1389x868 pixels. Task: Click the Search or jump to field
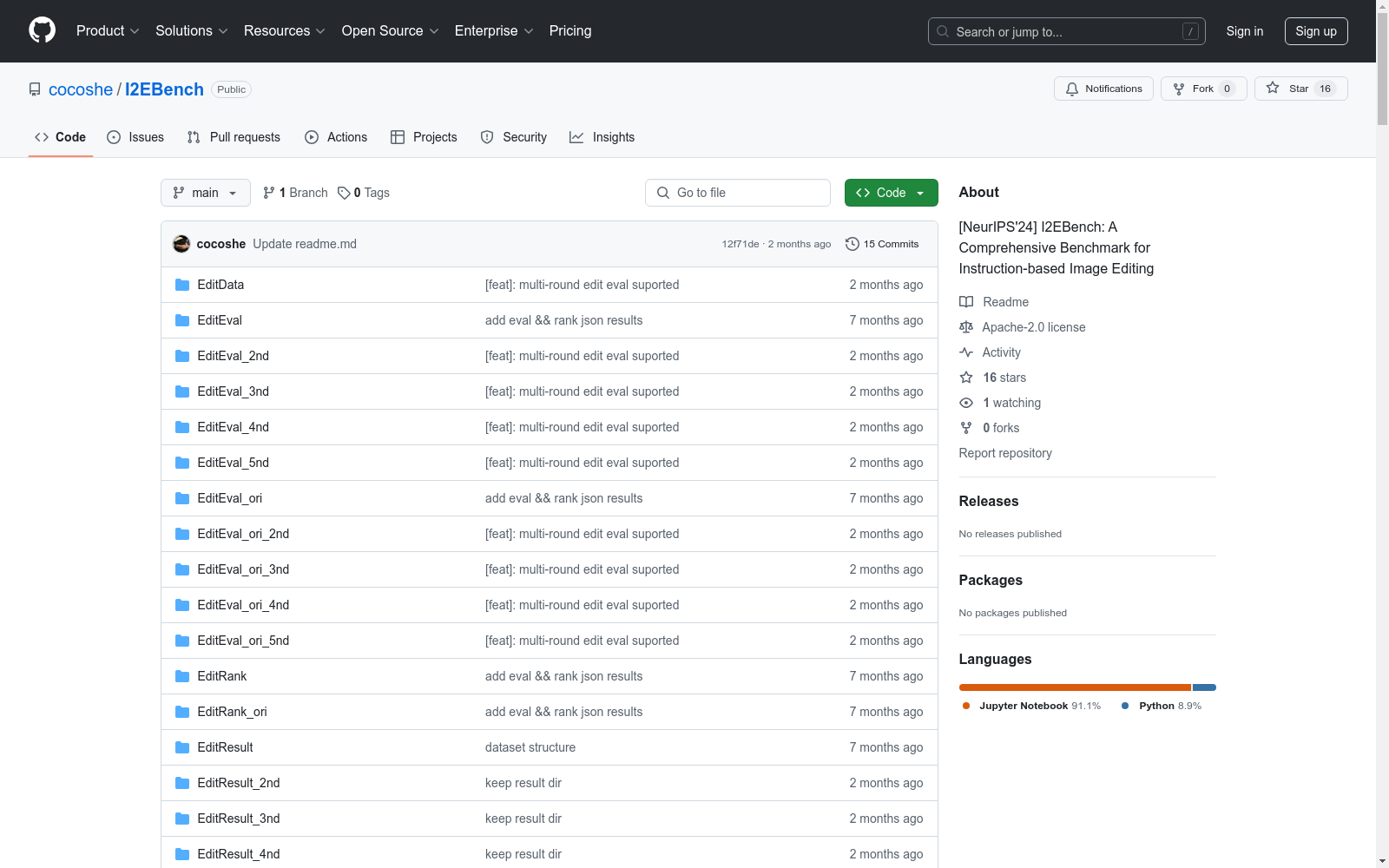click(x=1067, y=31)
